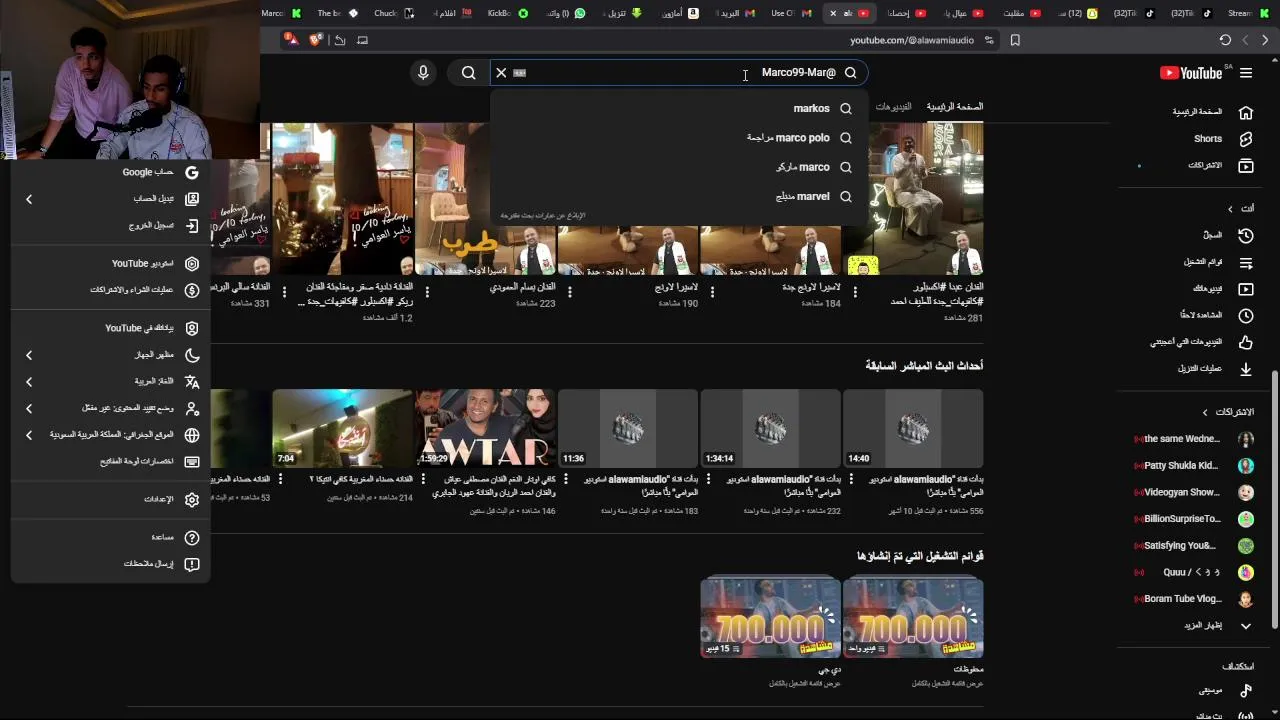Screen dimensions: 1280x720
Task: Click the bookmark icon in address bar
Action: tap(1015, 40)
